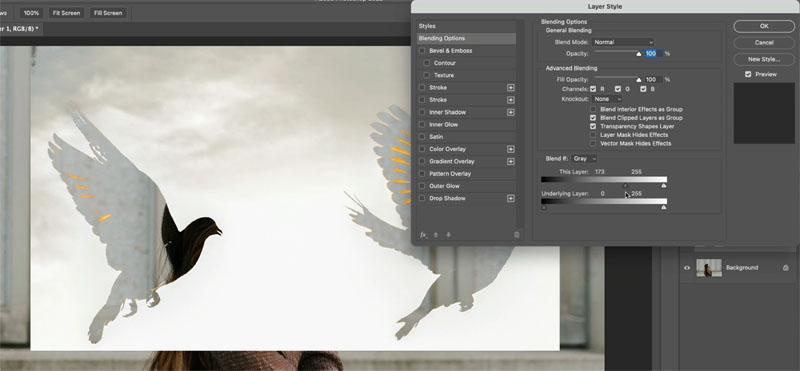Select the Gradient Overlay style row

point(466,161)
